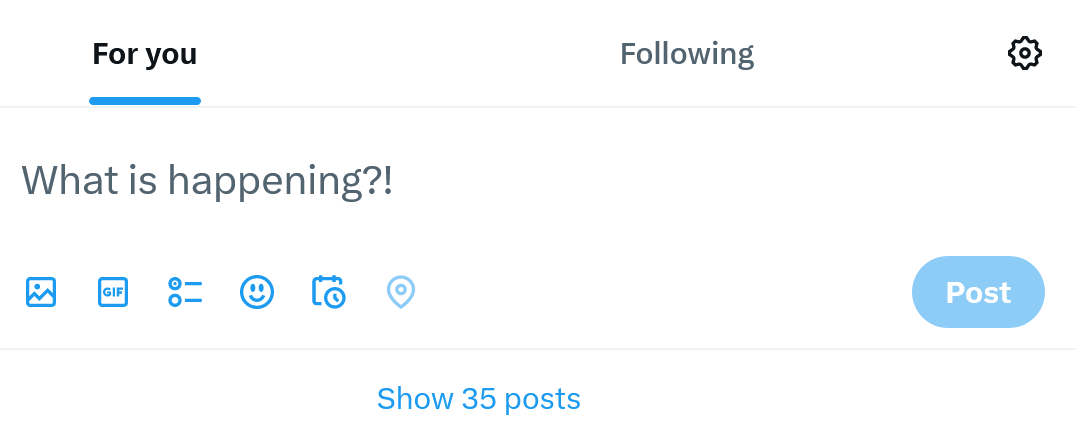Screen dimensions: 1076x446
Task: Open the GIF picker
Action: pos(113,292)
